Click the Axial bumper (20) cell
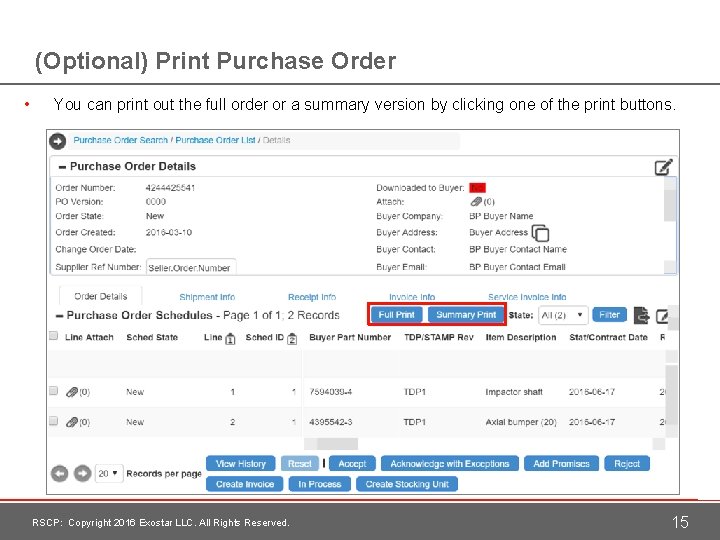 (521, 422)
